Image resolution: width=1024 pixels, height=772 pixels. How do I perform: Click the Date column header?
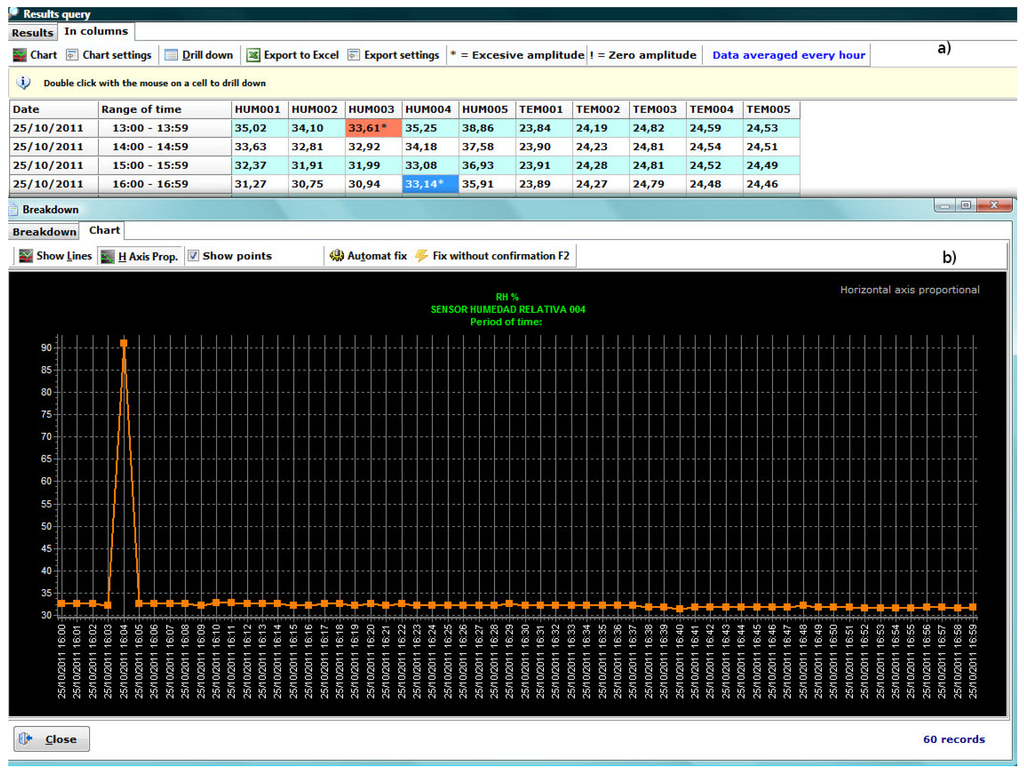pos(54,110)
